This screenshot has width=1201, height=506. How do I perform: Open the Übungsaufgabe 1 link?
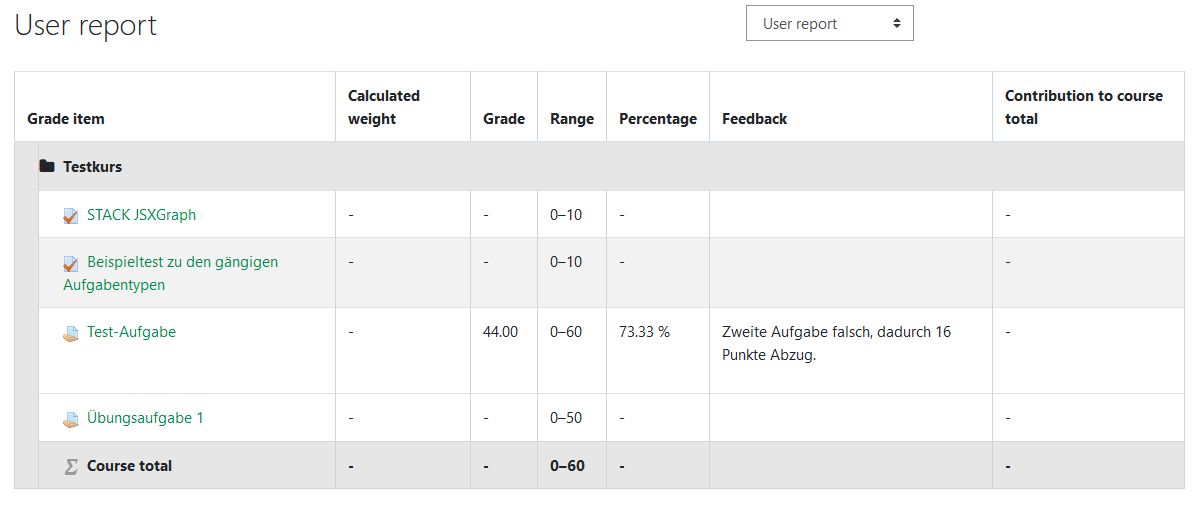click(x=145, y=418)
